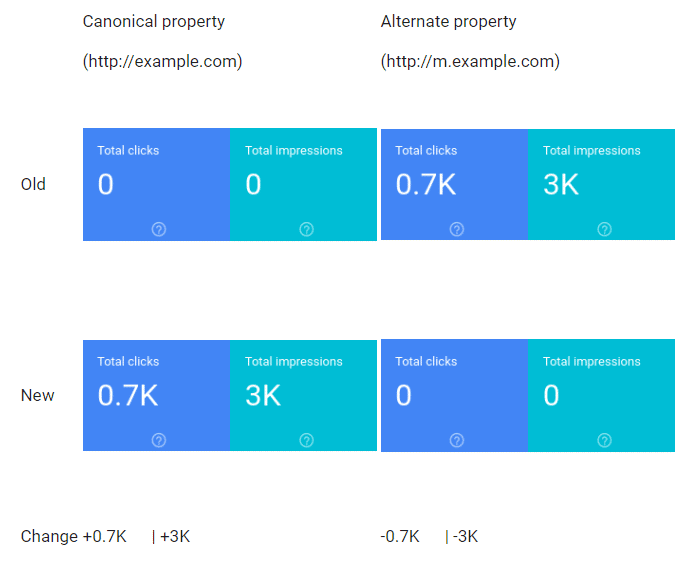Screen dimensions: 699x568
Task: Click help icon under Old alternate Total clicks
Action: point(456,229)
